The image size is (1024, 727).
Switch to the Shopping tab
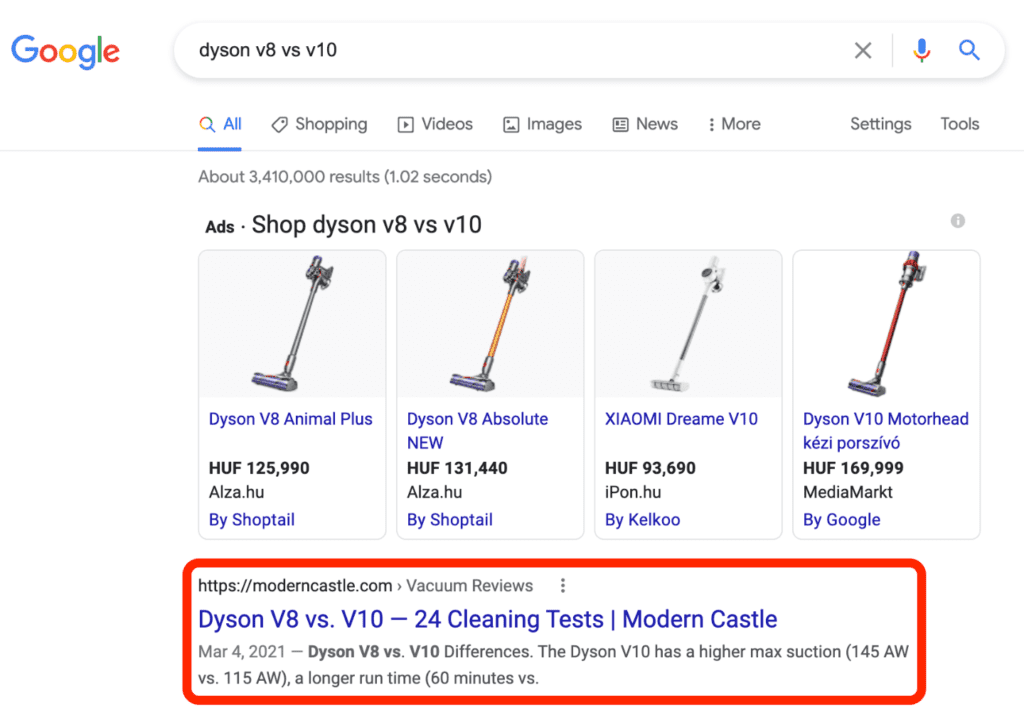(319, 124)
